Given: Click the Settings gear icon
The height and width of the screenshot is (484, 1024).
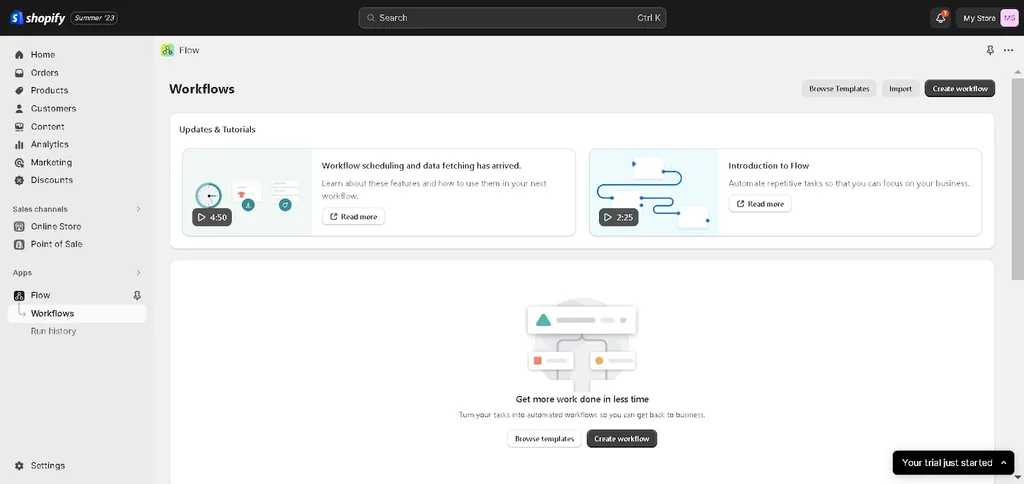Looking at the screenshot, I should (x=19, y=466).
